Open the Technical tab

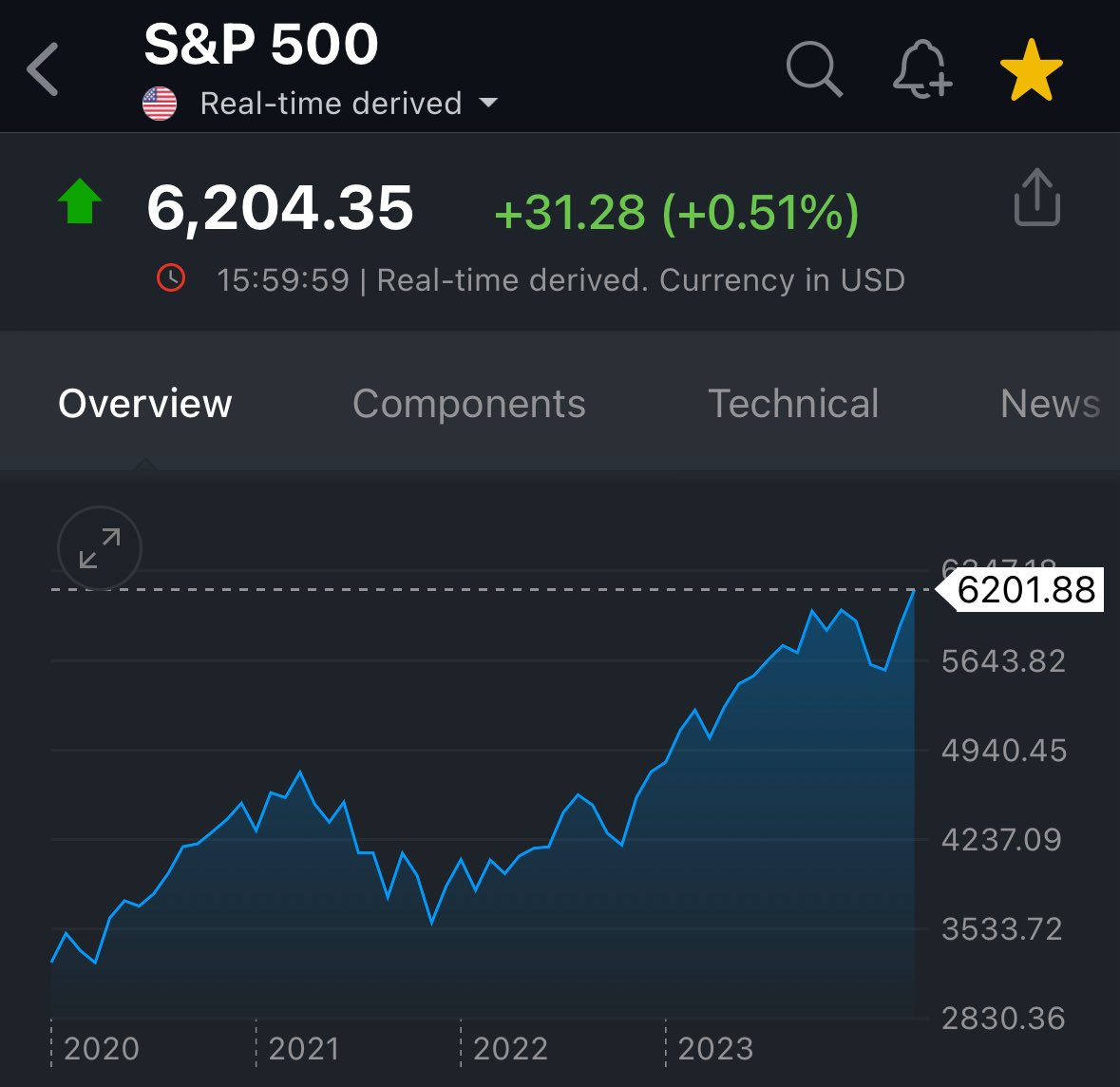tap(793, 404)
